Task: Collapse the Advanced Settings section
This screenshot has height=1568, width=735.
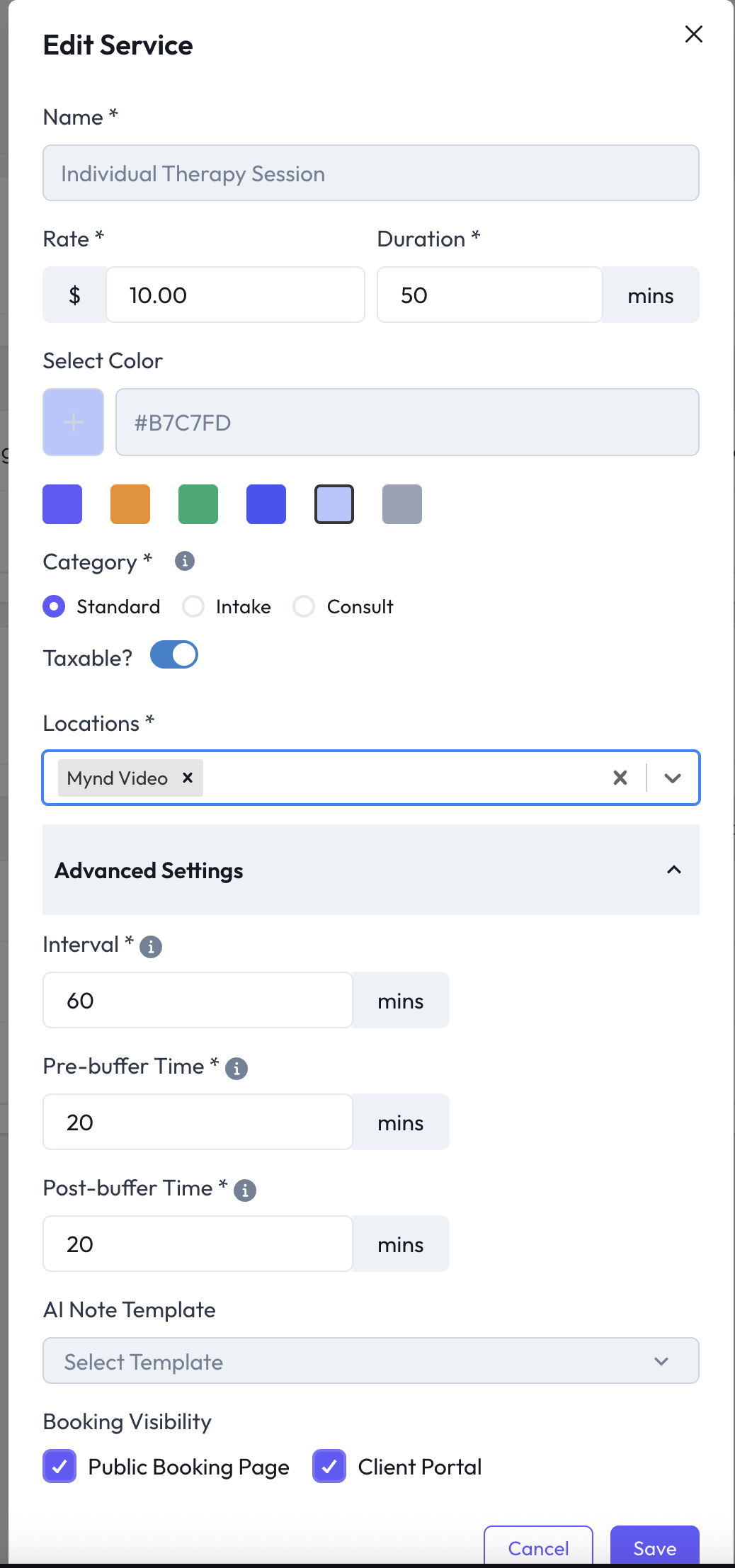Action: (x=673, y=870)
